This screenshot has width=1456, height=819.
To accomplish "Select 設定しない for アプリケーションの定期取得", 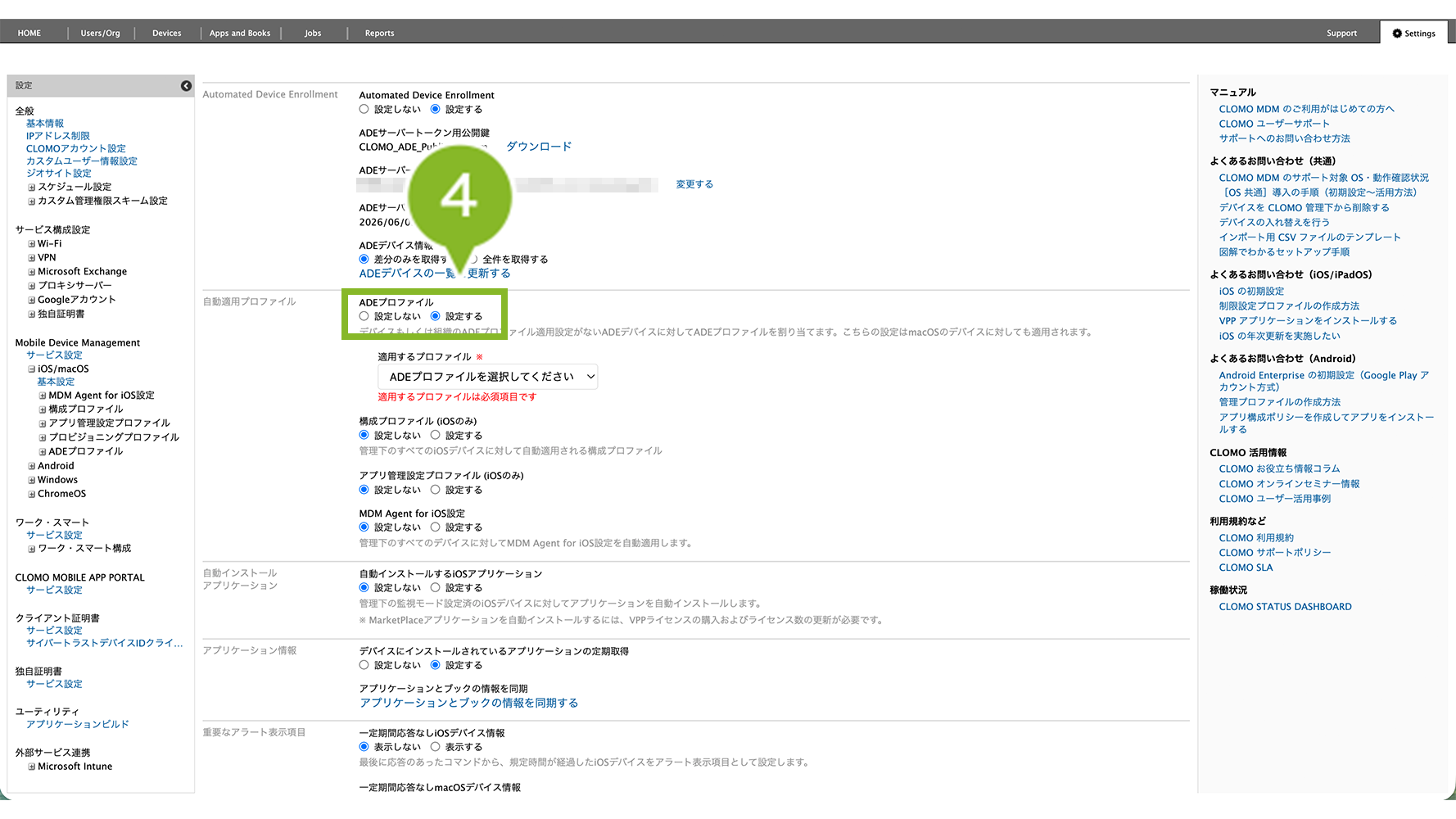I will click(x=364, y=664).
